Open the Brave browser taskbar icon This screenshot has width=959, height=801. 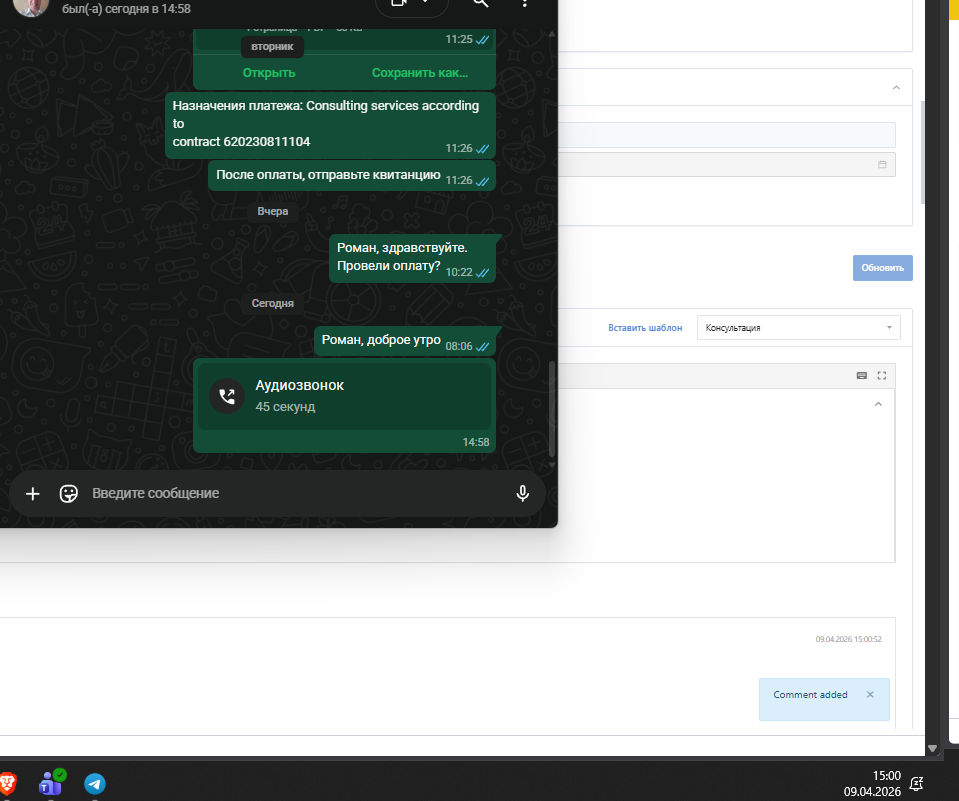(7, 784)
